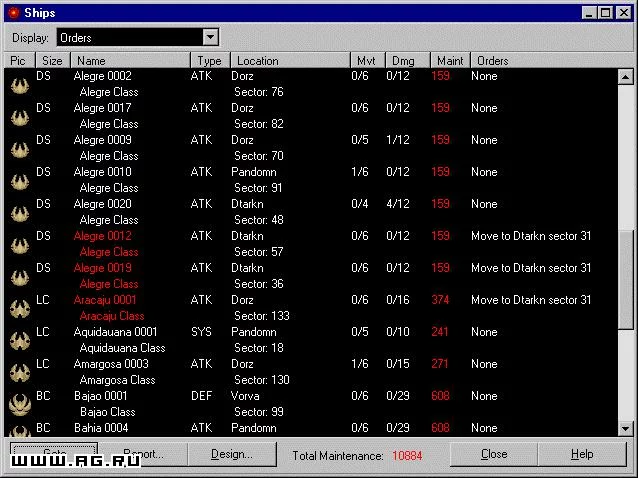
Task: Open the Help button
Action: [582, 454]
